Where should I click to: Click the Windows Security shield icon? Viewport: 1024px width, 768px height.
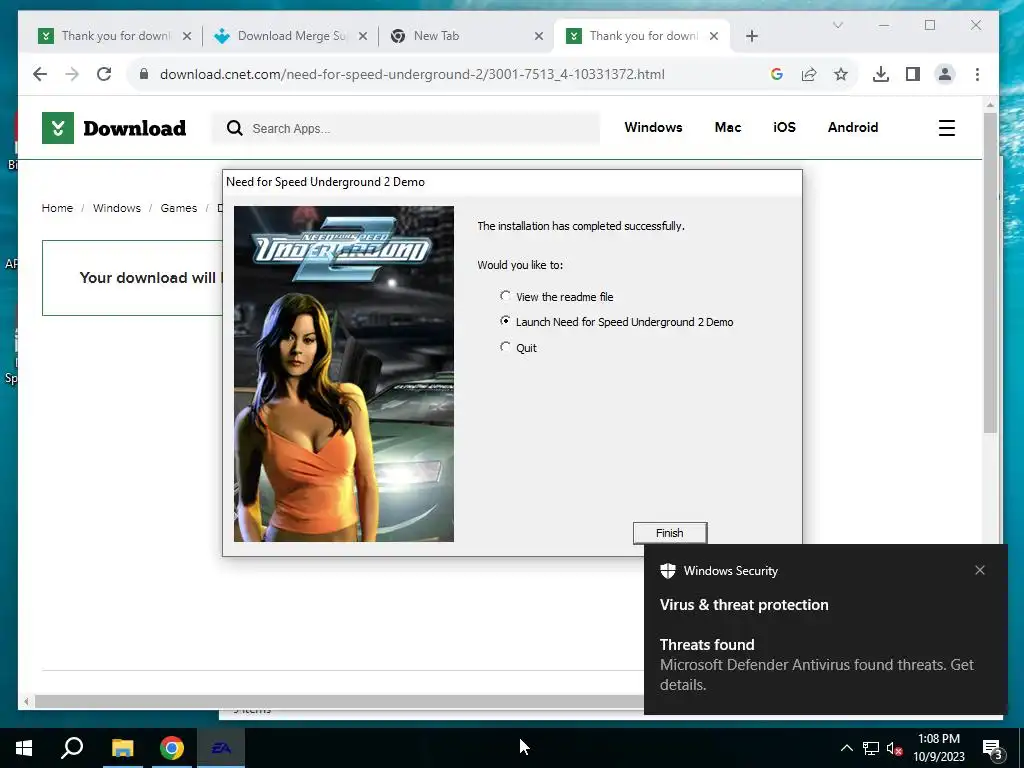(667, 571)
